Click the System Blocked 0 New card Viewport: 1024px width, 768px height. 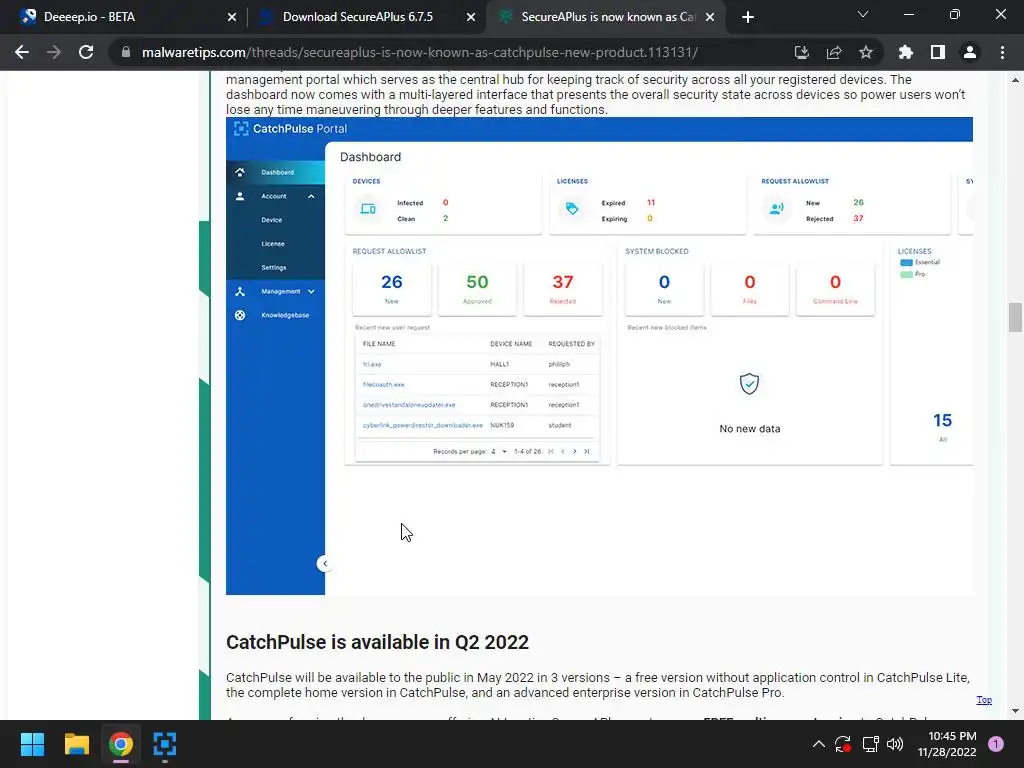pyautogui.click(x=664, y=289)
